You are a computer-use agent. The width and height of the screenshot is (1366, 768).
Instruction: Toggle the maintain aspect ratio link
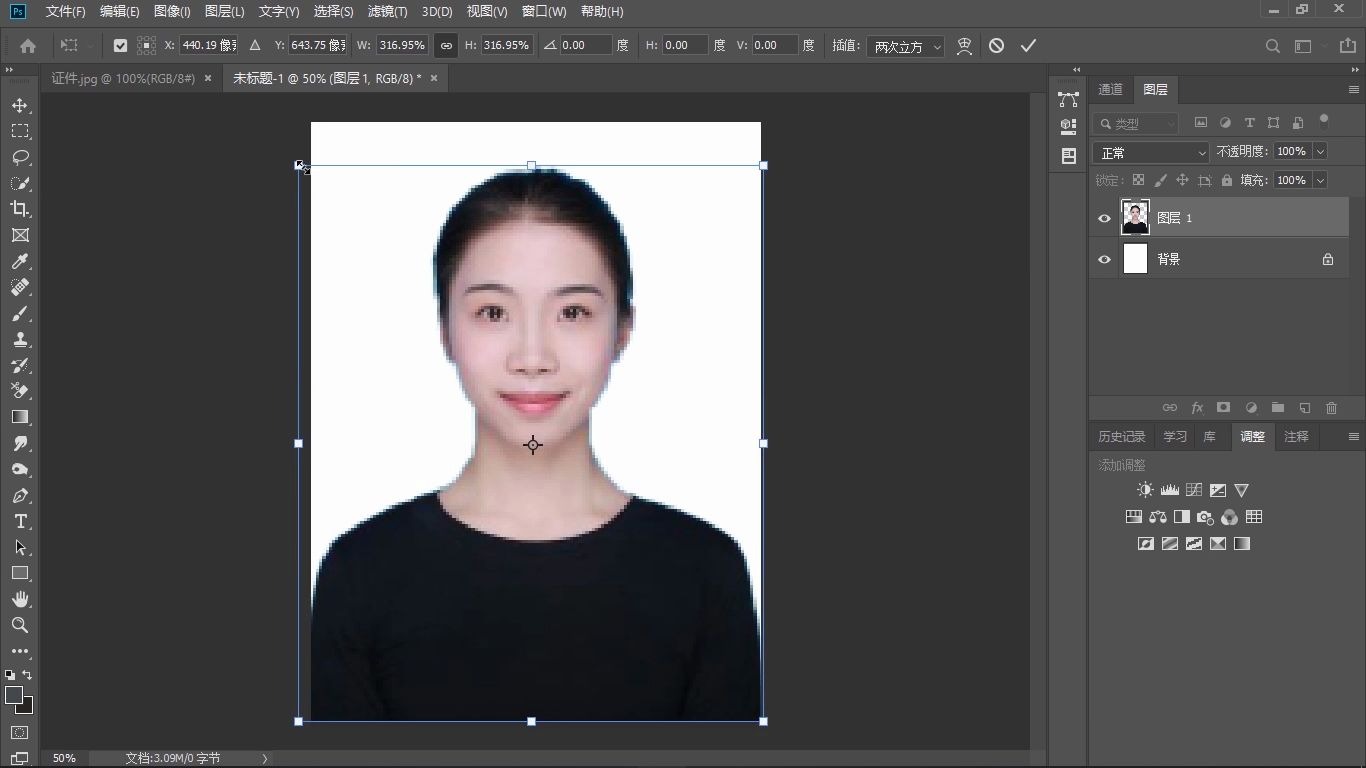click(x=446, y=46)
